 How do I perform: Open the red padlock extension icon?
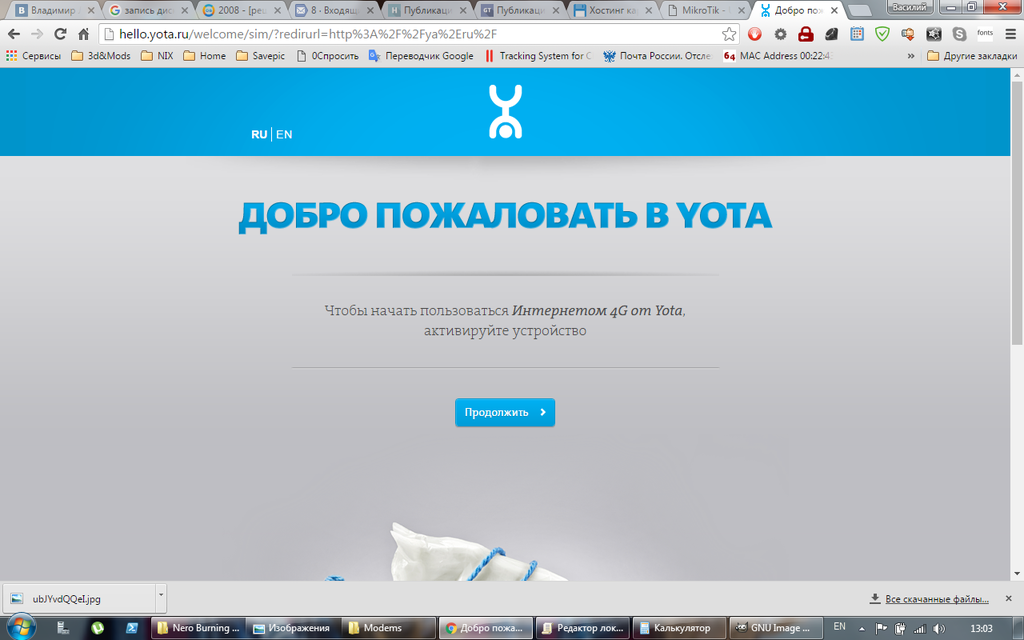pos(806,35)
